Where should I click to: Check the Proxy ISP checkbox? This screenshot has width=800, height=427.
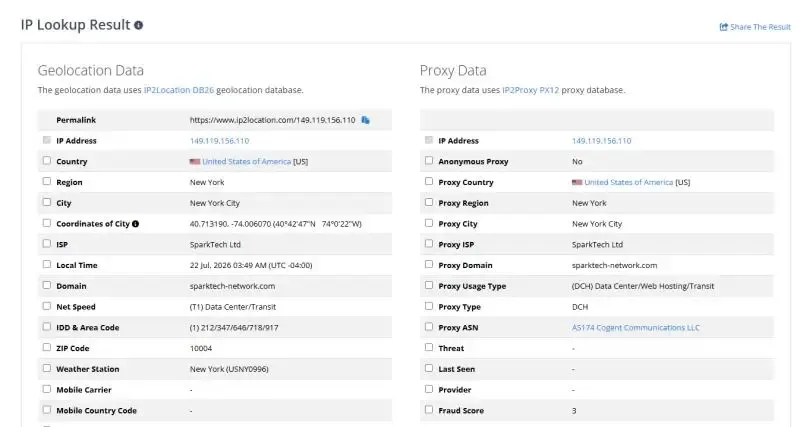(429, 243)
